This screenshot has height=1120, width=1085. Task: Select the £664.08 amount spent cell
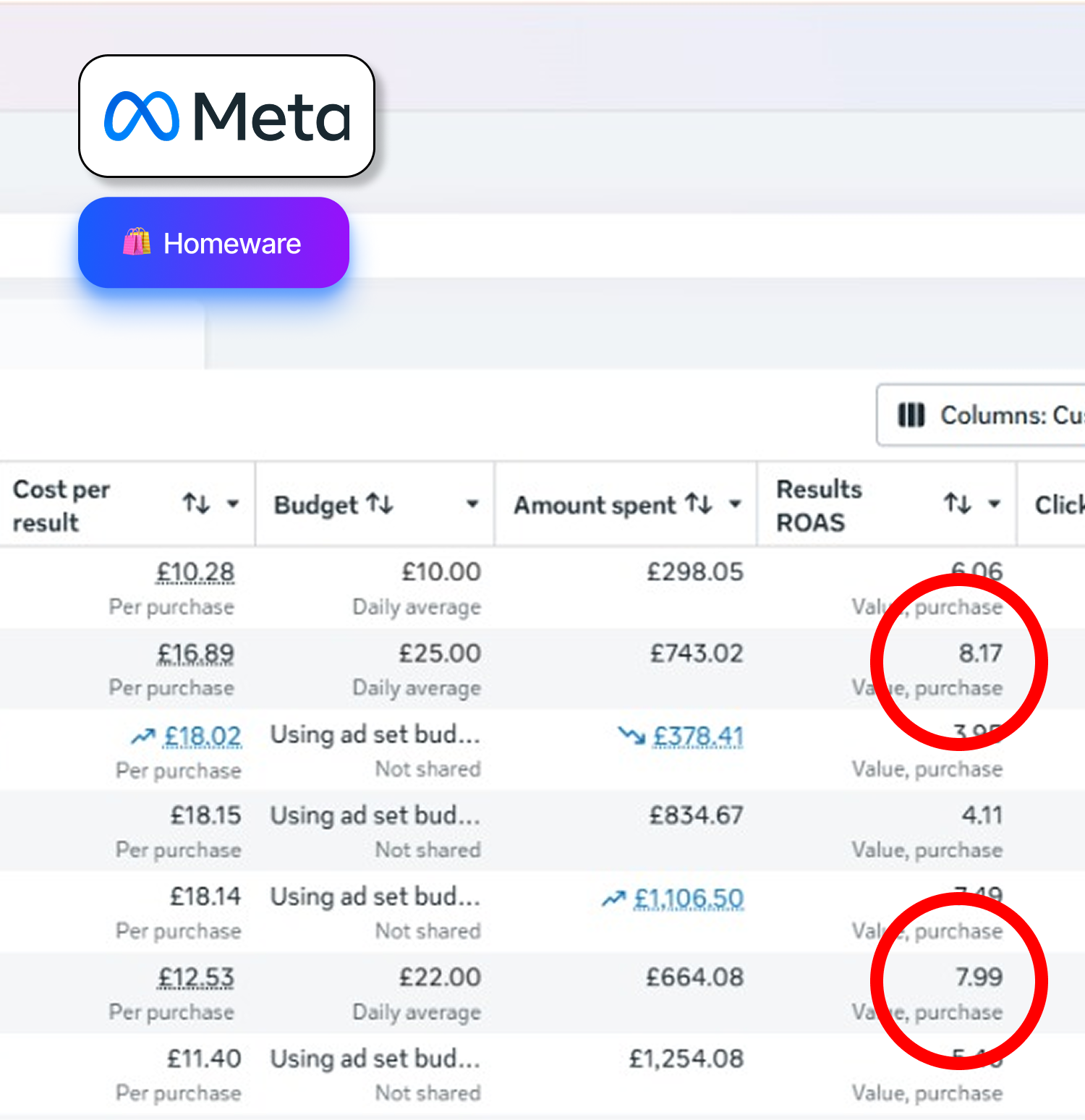[x=694, y=978]
